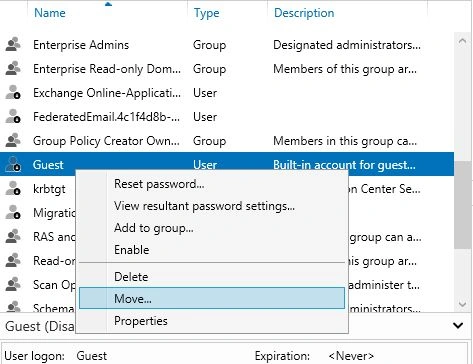Choose Delete from the context menu

click(212, 277)
